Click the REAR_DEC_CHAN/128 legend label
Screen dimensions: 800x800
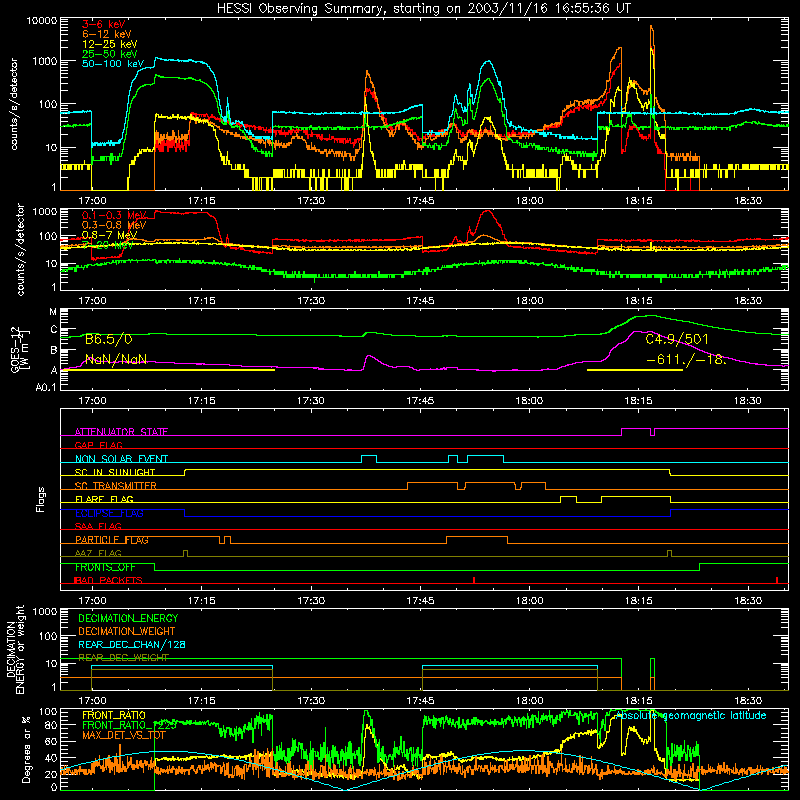(132, 645)
